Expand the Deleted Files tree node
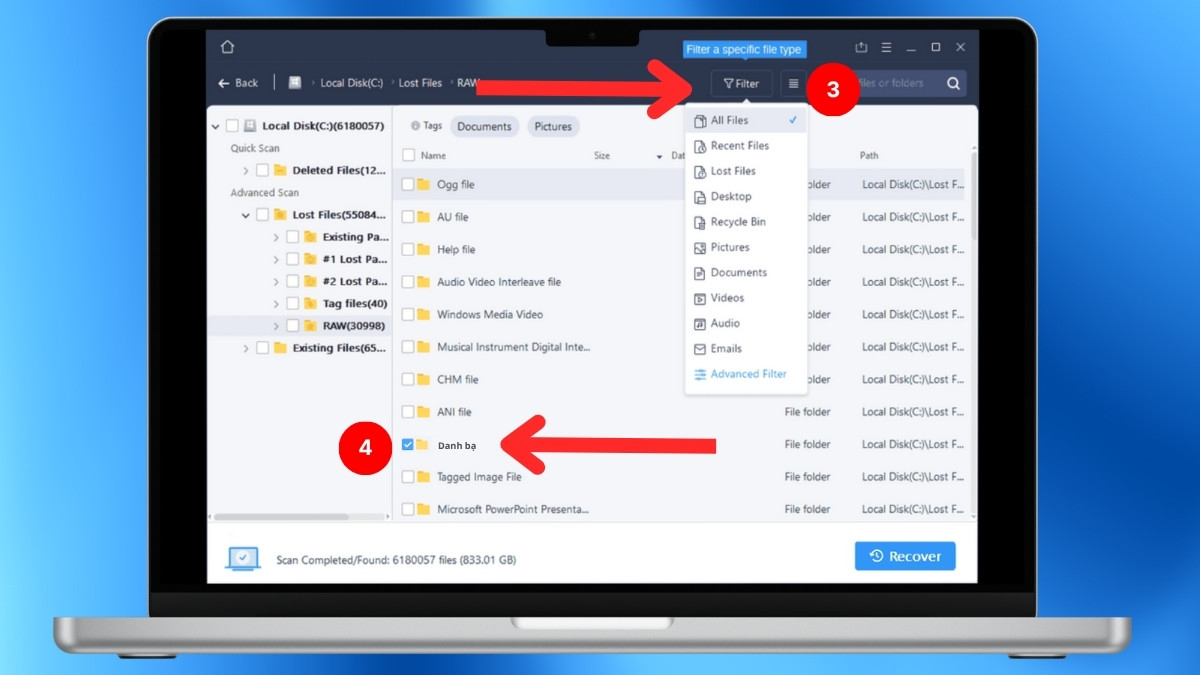Viewport: 1200px width, 675px height. (246, 171)
